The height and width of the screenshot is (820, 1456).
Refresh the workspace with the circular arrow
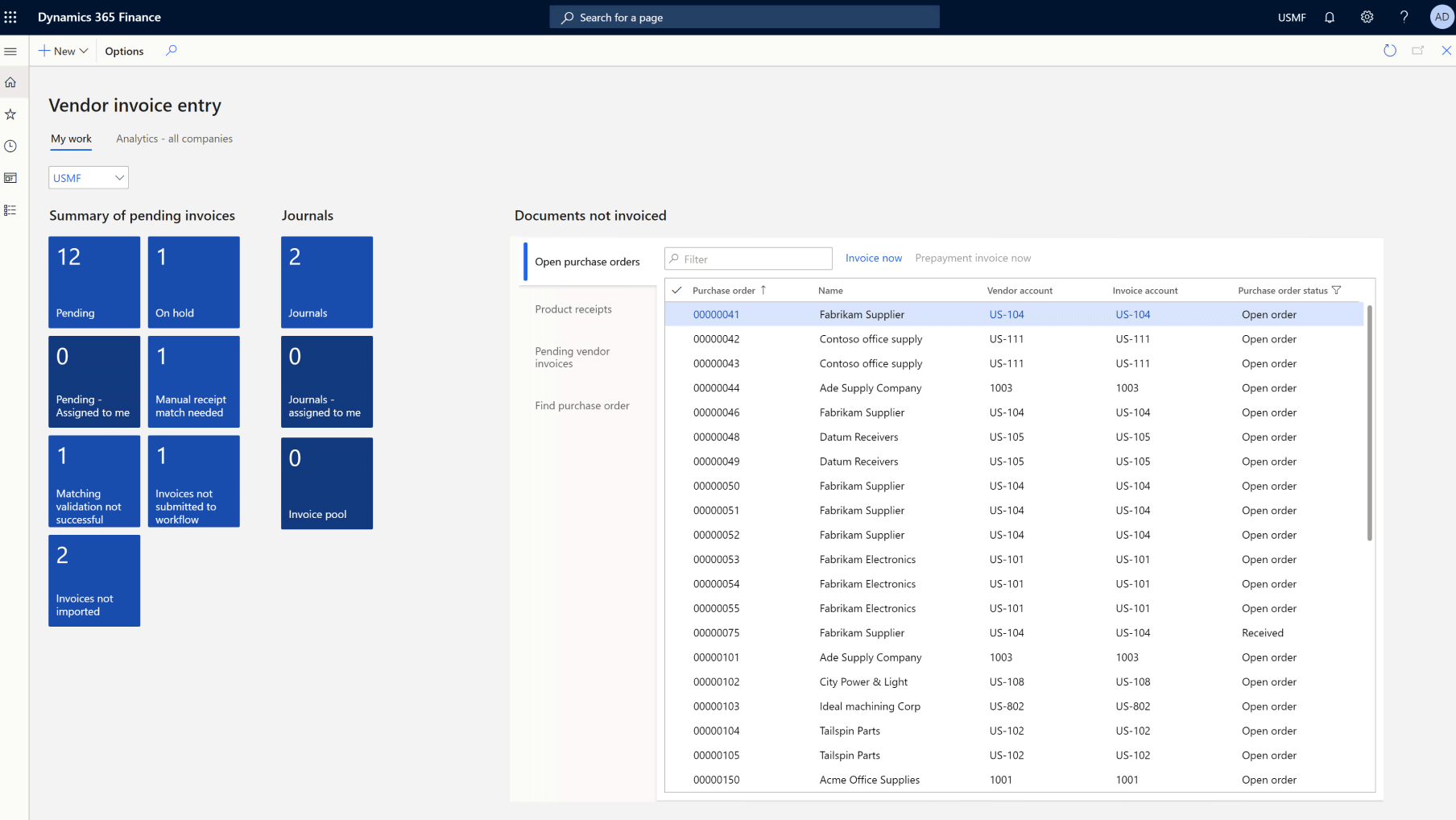click(1389, 50)
